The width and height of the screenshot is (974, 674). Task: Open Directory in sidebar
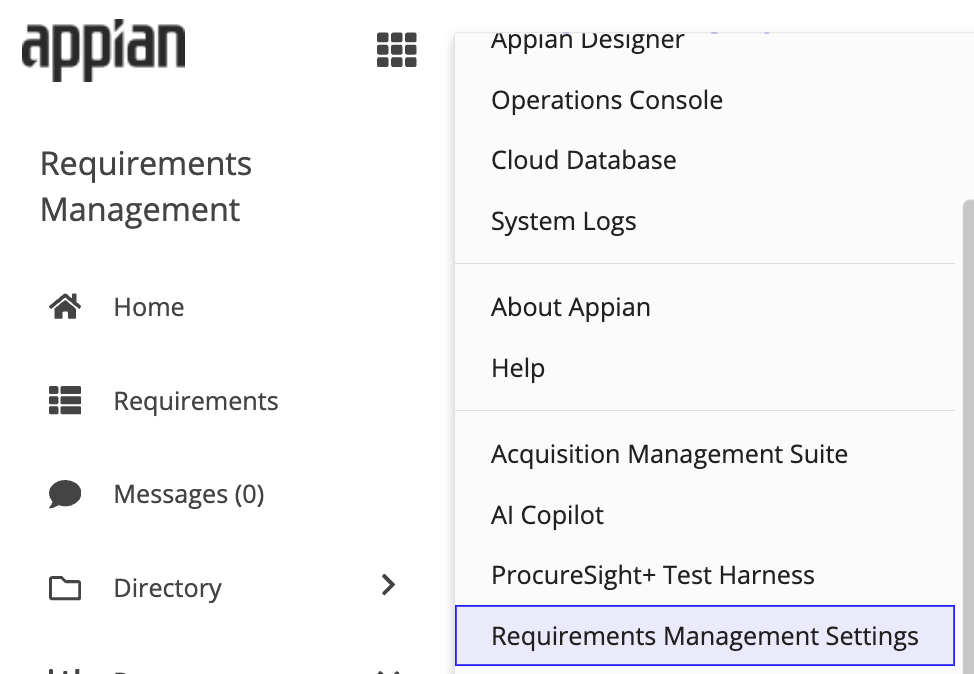(167, 588)
